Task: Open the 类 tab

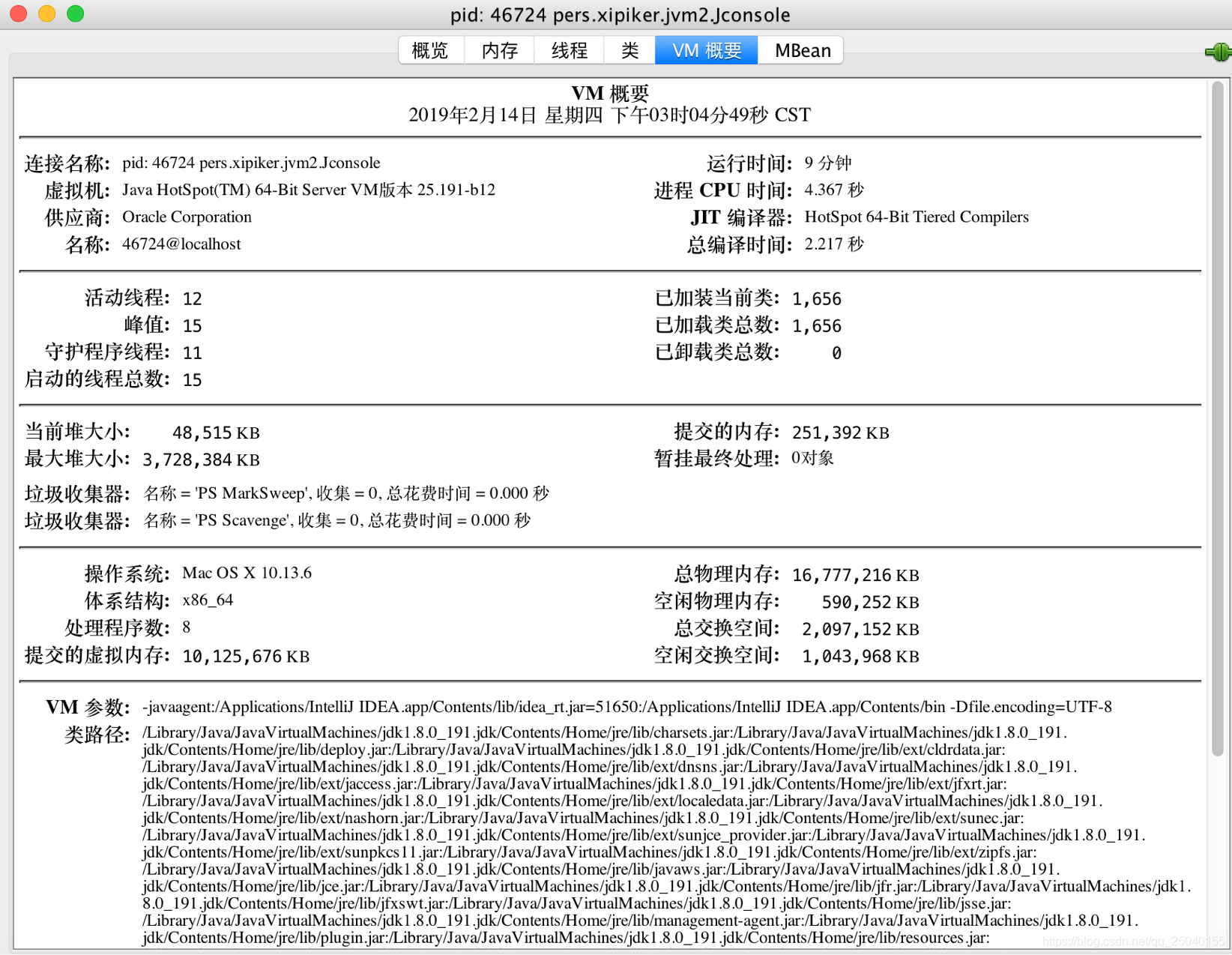Action: click(629, 50)
